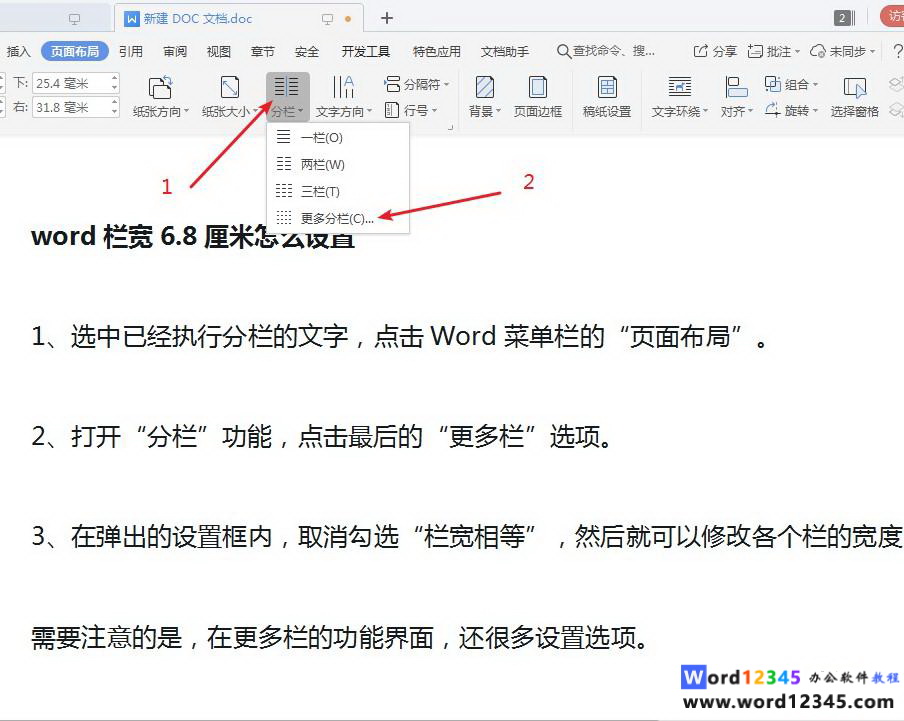904x721 pixels.
Task: Select 两栏(W) two columns option
Action: click(338, 164)
